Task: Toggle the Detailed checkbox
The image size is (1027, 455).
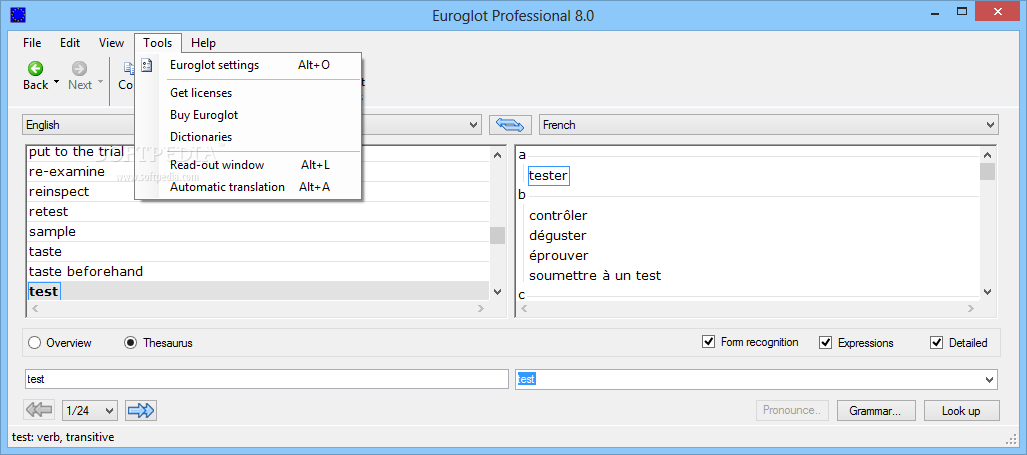Action: click(937, 342)
